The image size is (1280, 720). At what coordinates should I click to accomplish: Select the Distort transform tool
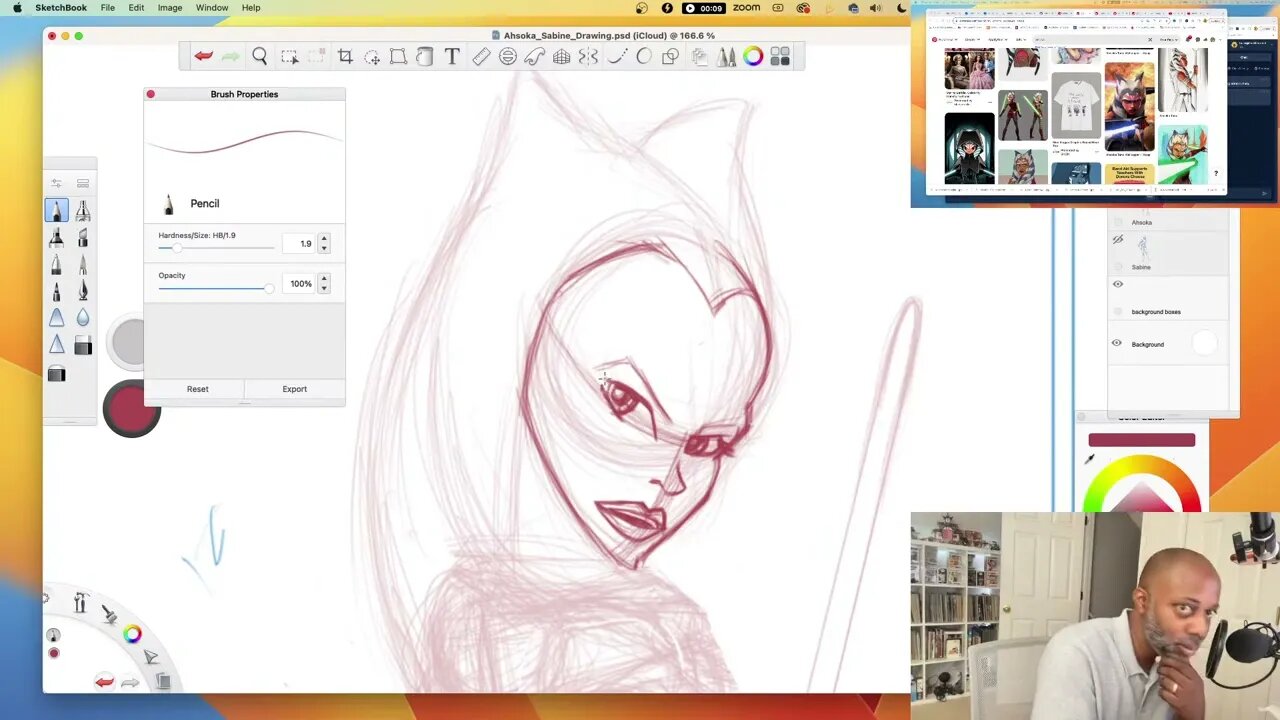(398, 57)
